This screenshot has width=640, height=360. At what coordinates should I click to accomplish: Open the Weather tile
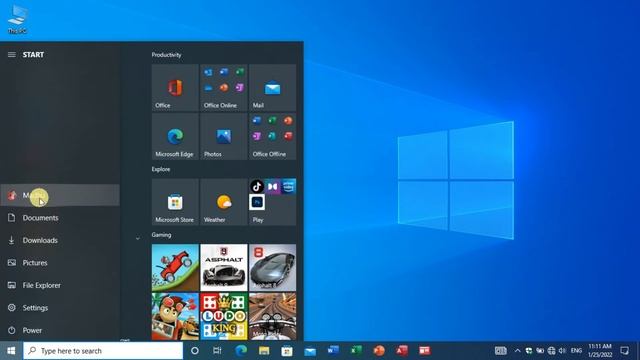(224, 202)
